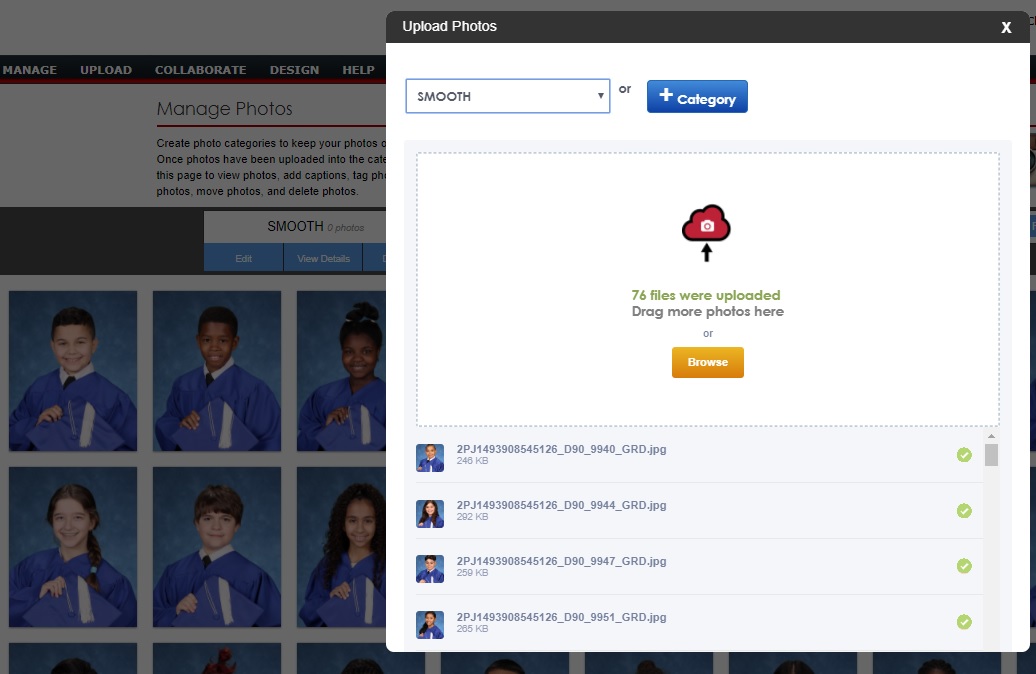Click the '246 KB' file size
1036x674 pixels.
point(472,461)
